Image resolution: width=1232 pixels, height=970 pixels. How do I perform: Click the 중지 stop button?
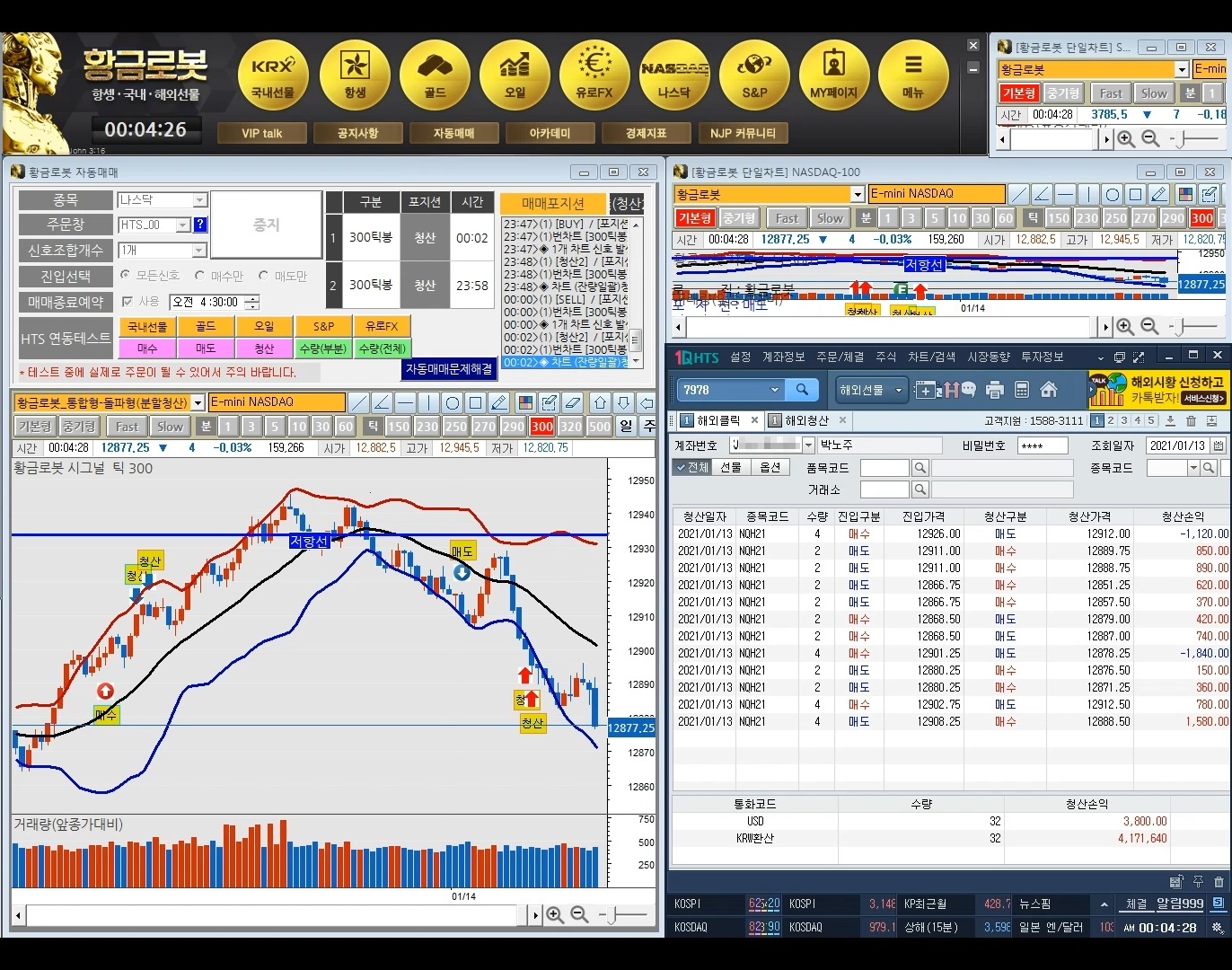(266, 225)
